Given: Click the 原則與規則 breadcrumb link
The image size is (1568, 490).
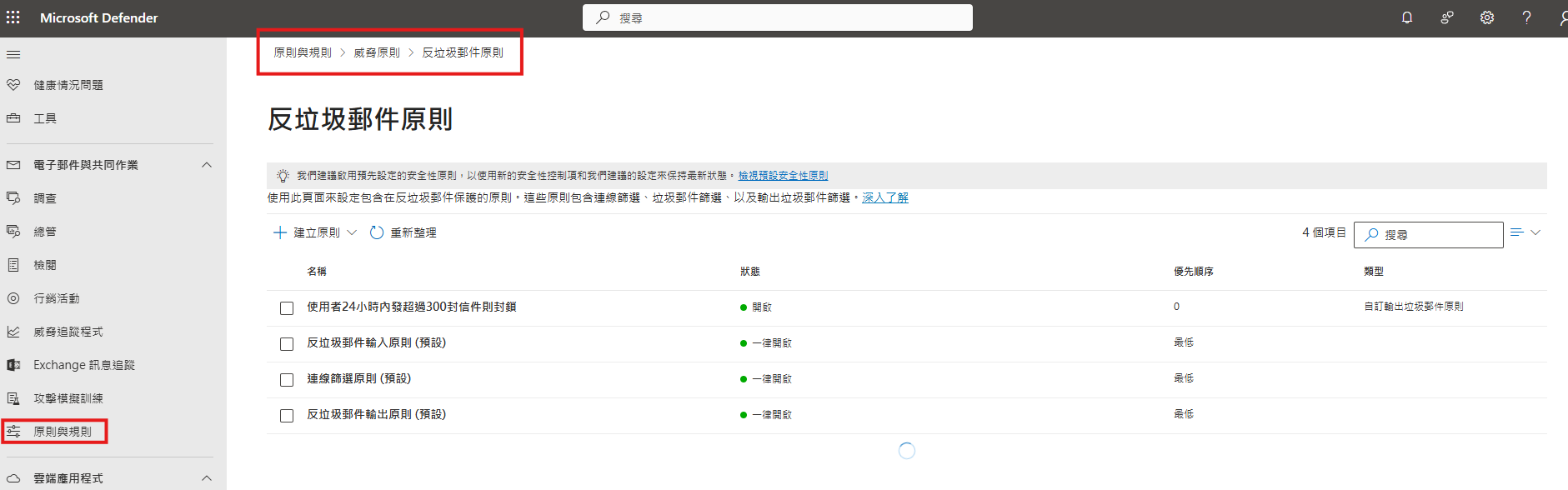Looking at the screenshot, I should [303, 52].
